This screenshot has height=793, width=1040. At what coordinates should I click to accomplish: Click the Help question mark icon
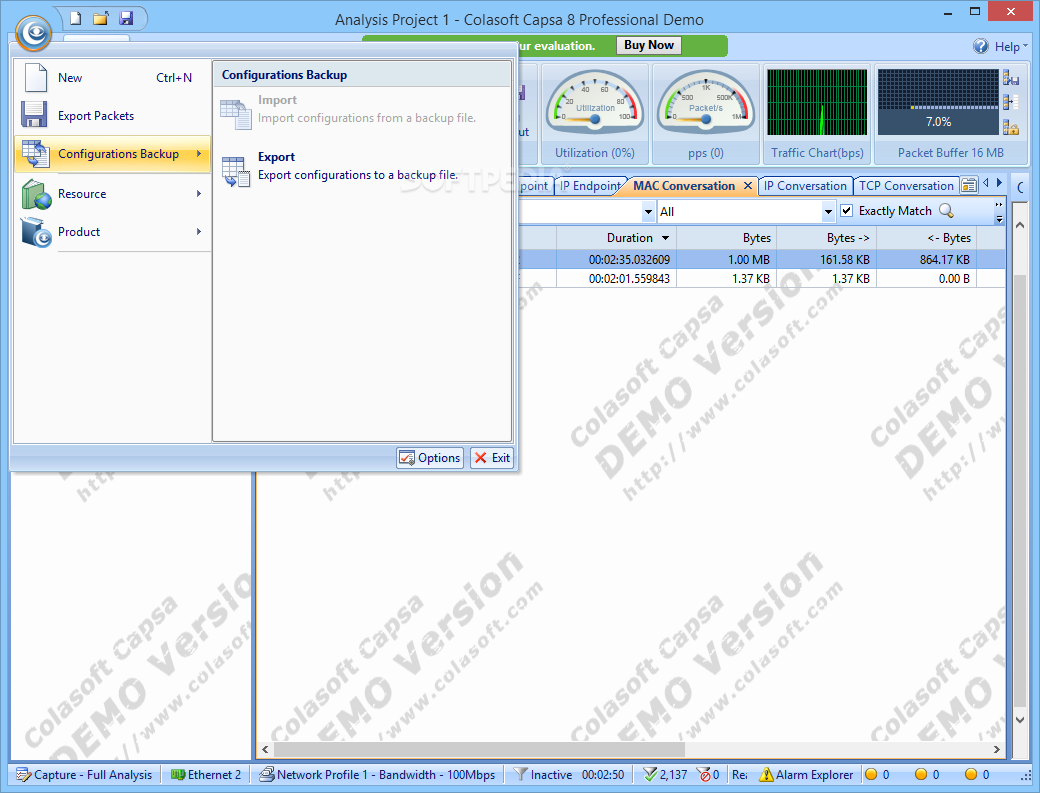pos(980,46)
